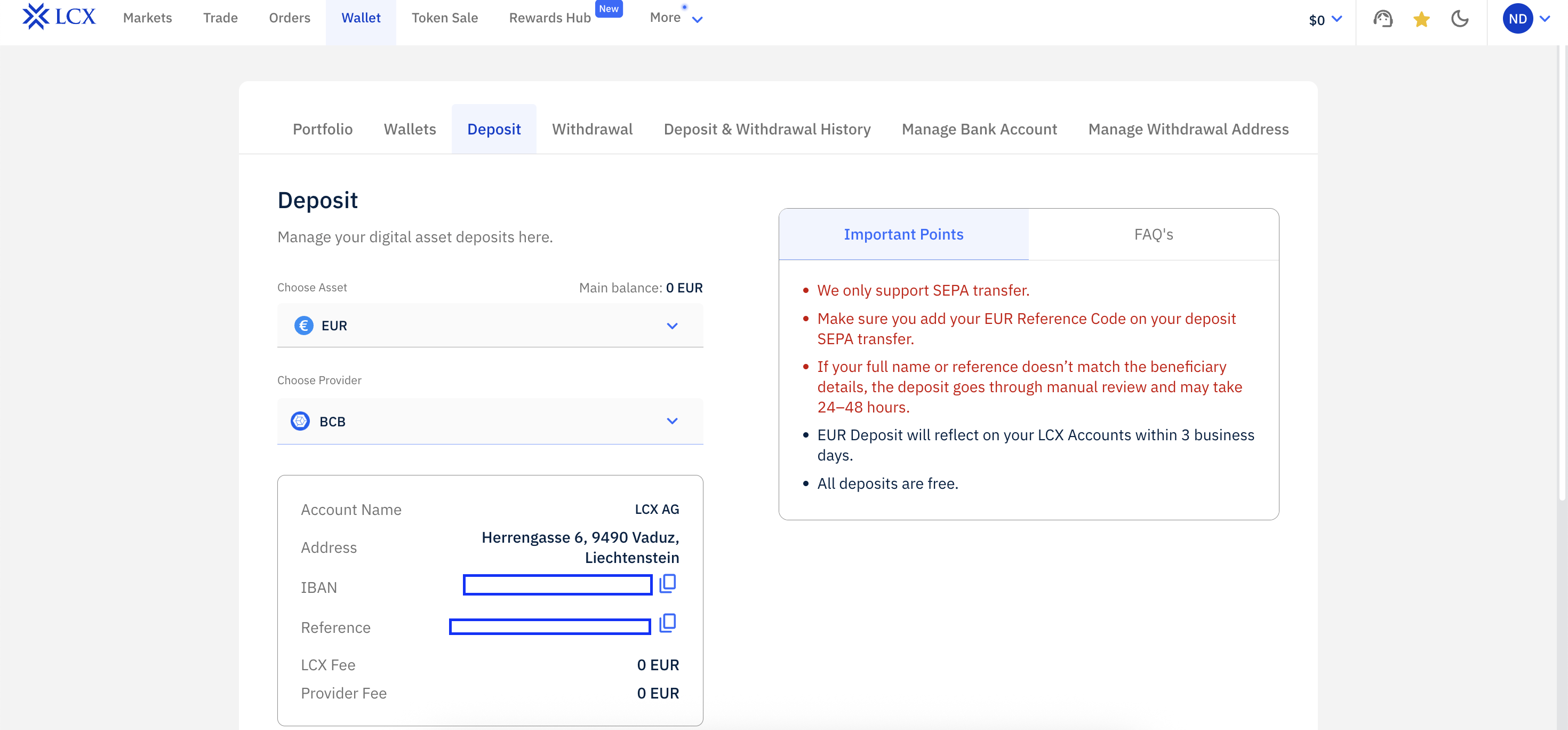
Task: Click the page vertical scrollbar
Action: tap(1562, 274)
